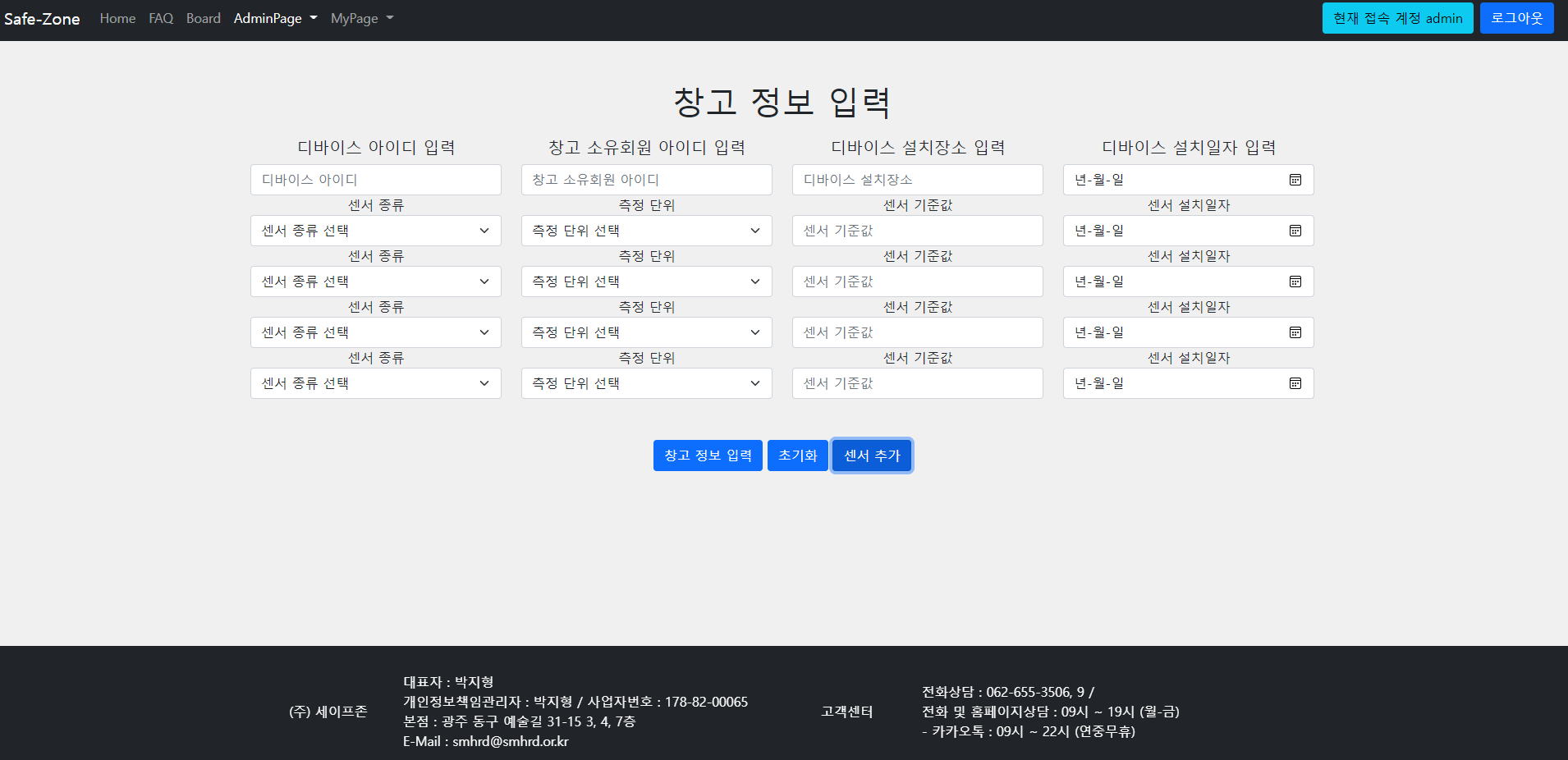Open the FAQ page from navigation
Screen dimensions: 1568x760
161,18
